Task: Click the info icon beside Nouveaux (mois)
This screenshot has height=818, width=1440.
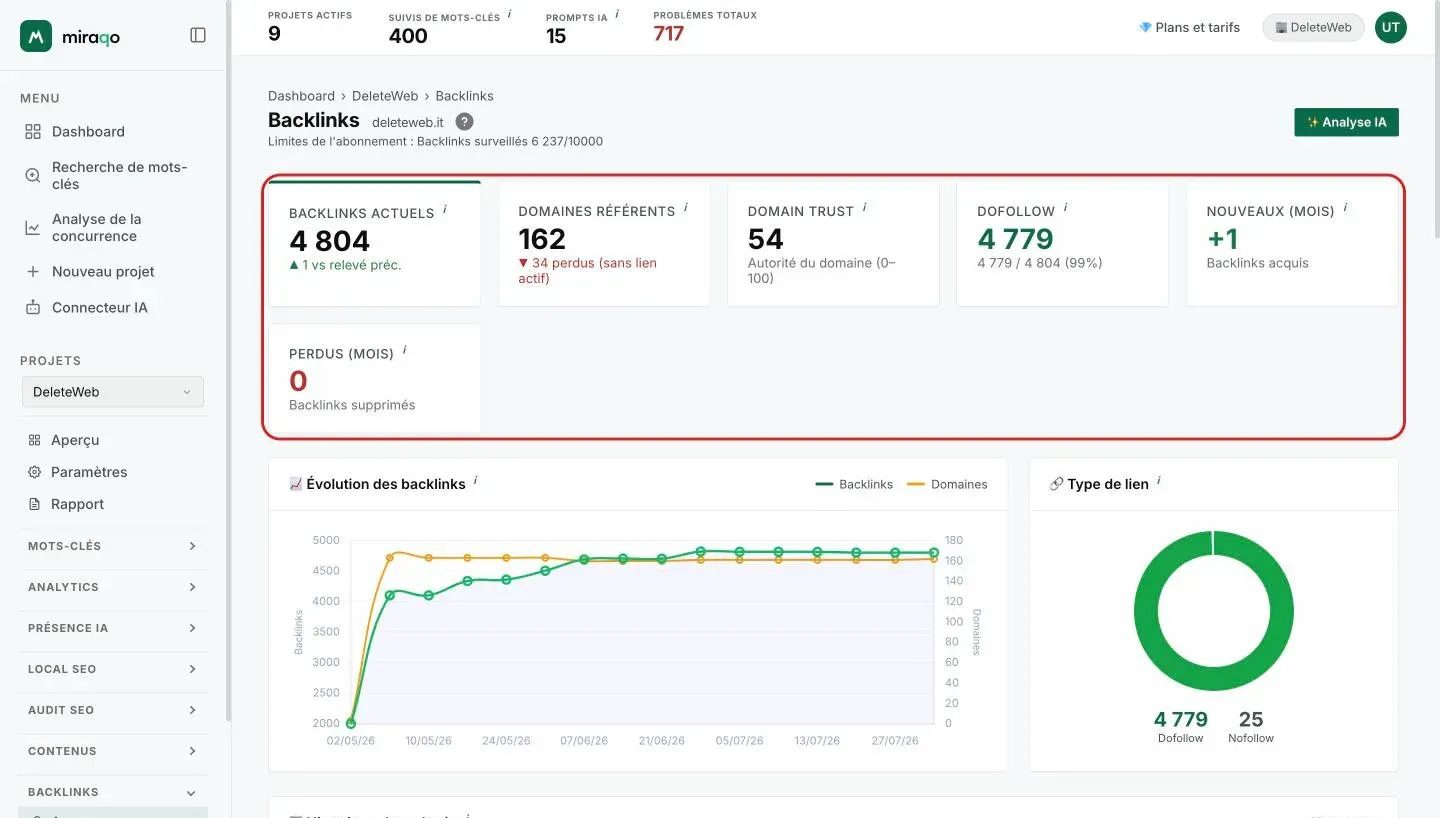Action: 1345,208
